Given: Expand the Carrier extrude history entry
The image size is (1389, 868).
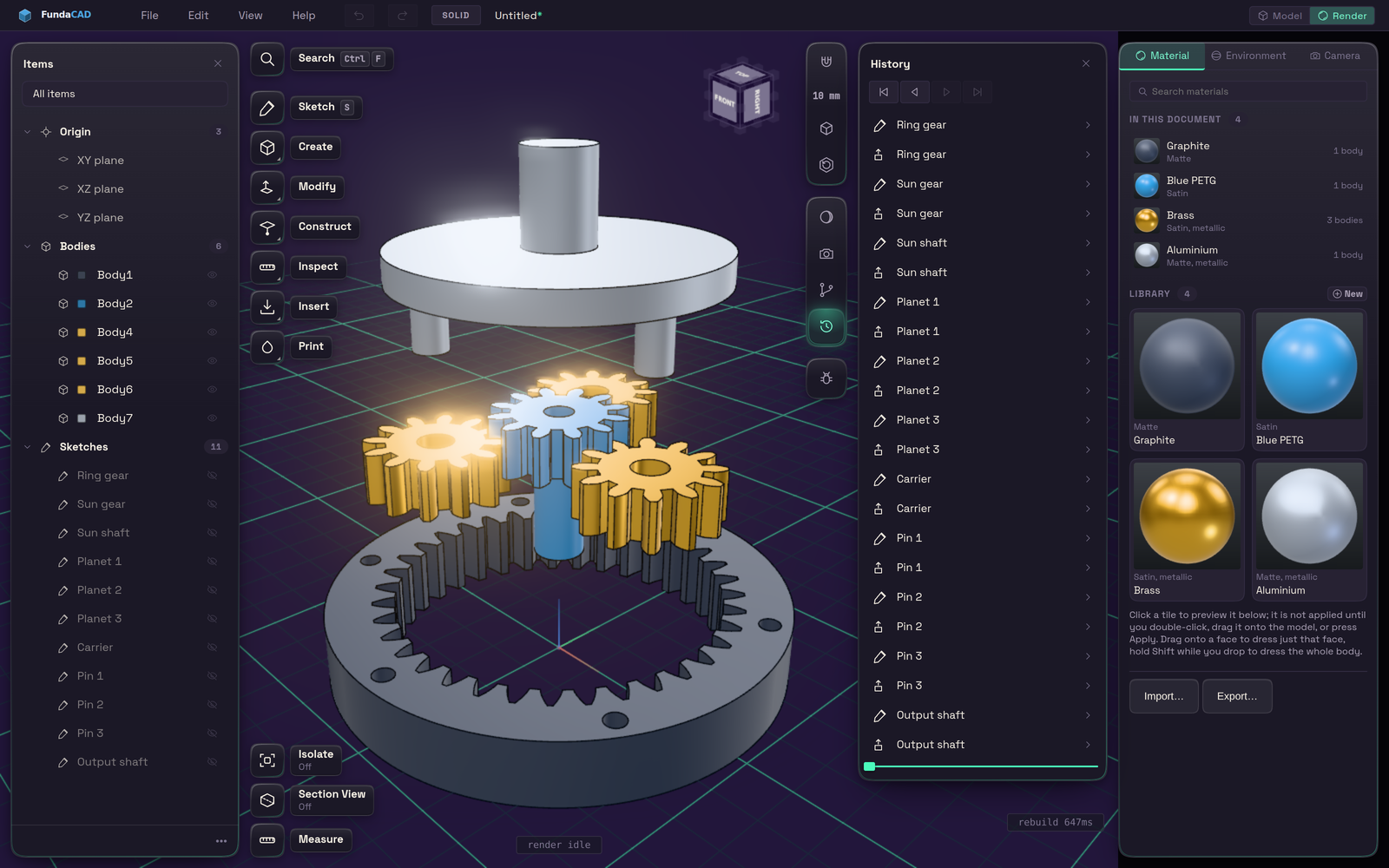Looking at the screenshot, I should tap(1088, 509).
